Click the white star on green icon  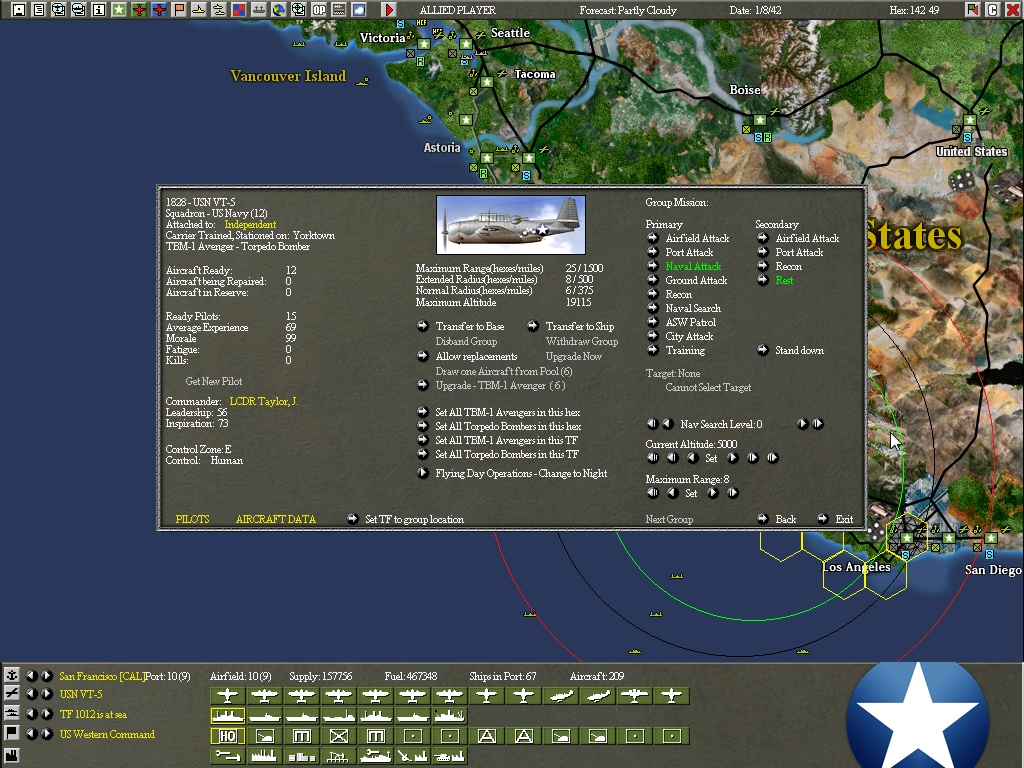pos(118,10)
